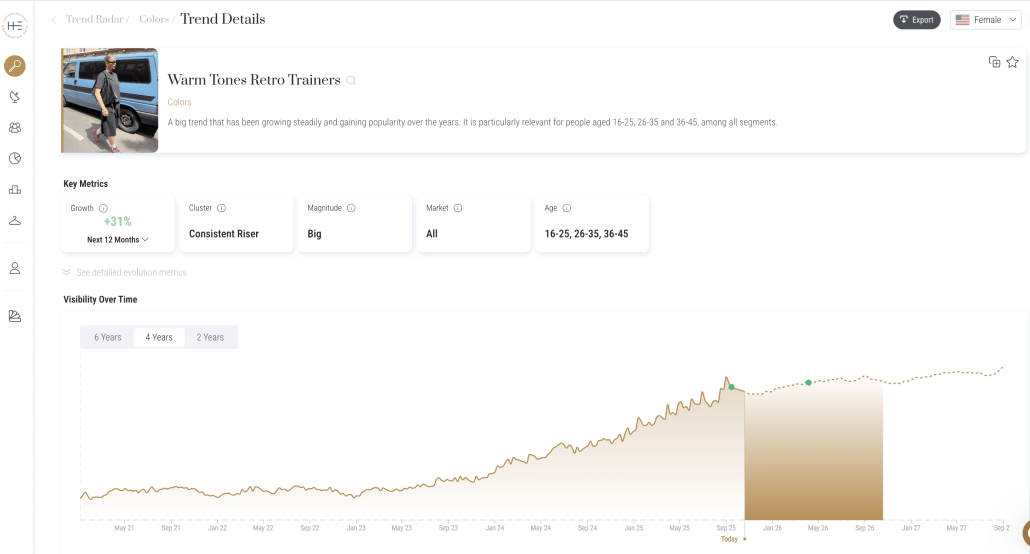Click the info icon next to Growth
Image resolution: width=1030 pixels, height=554 pixels.
(x=103, y=208)
